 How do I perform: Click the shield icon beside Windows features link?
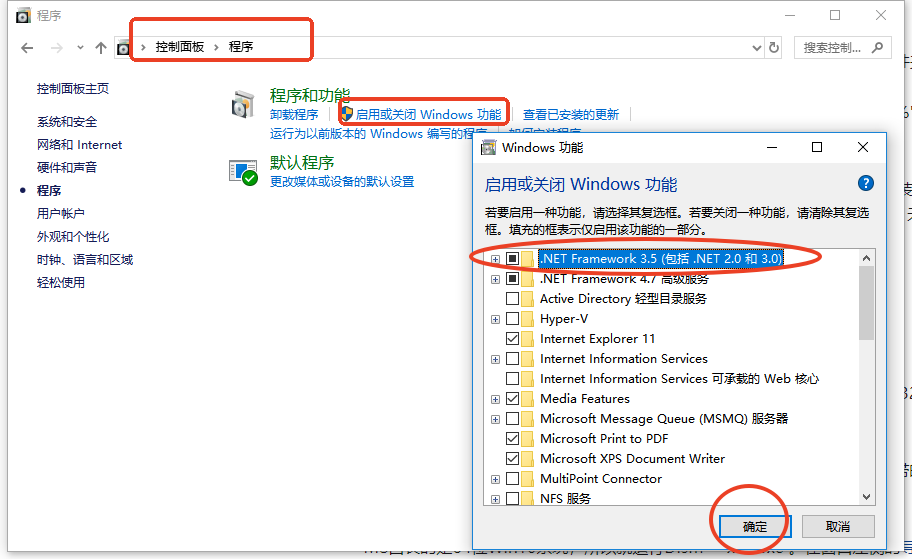(347, 114)
